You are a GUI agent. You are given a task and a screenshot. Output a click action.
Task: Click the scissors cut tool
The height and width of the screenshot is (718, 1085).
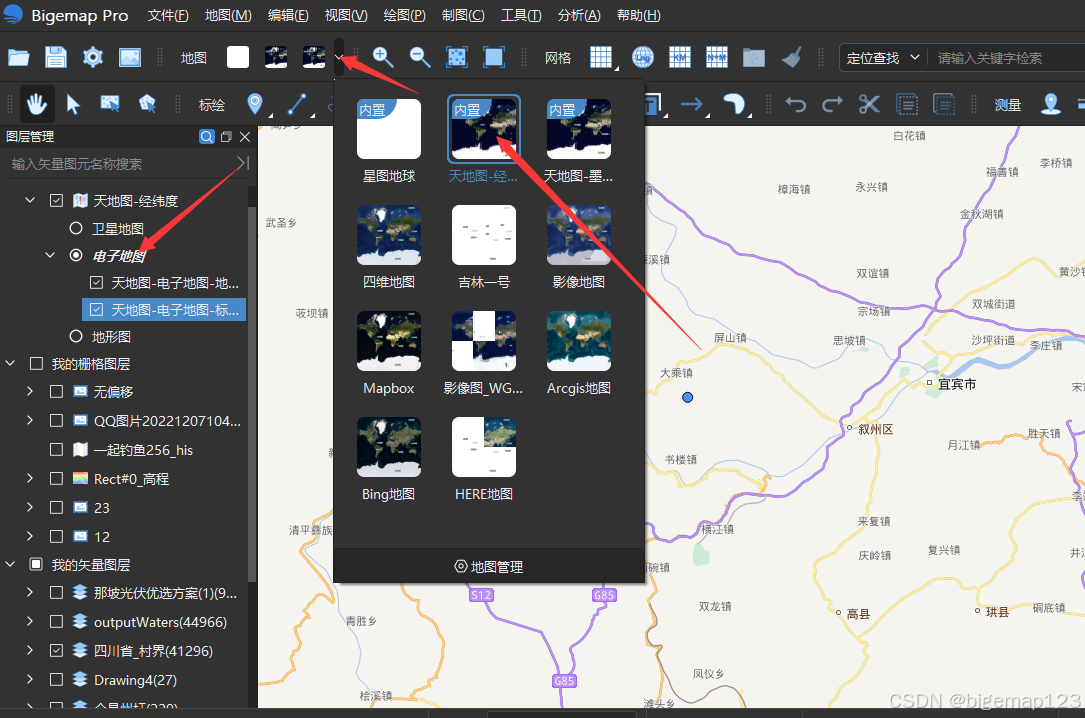869,104
